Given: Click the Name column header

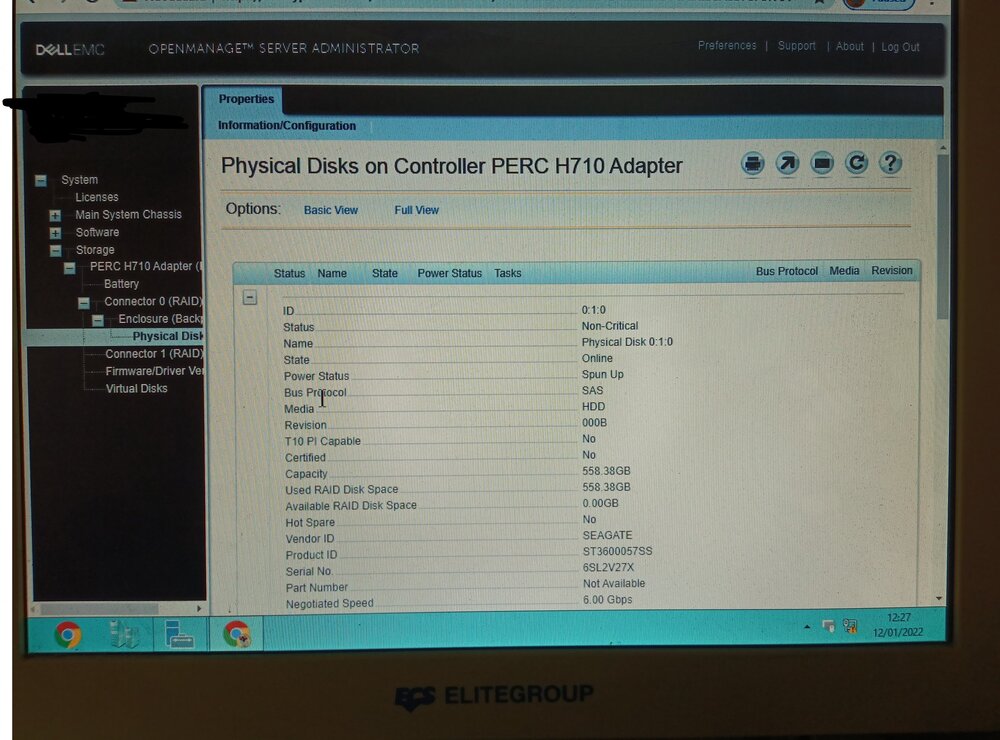Looking at the screenshot, I should (332, 273).
